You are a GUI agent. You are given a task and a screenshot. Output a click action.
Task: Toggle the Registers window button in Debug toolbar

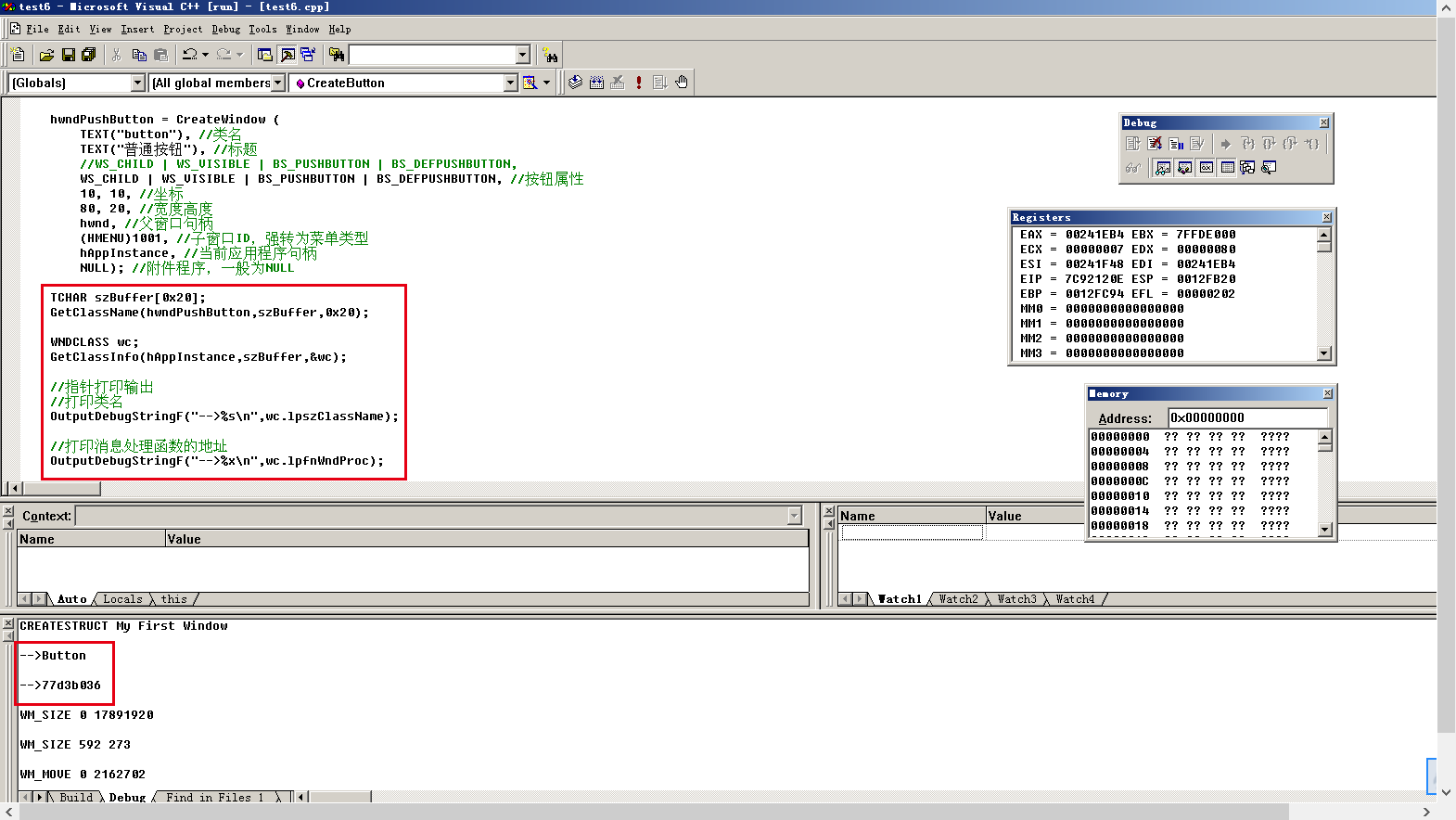coord(1206,168)
